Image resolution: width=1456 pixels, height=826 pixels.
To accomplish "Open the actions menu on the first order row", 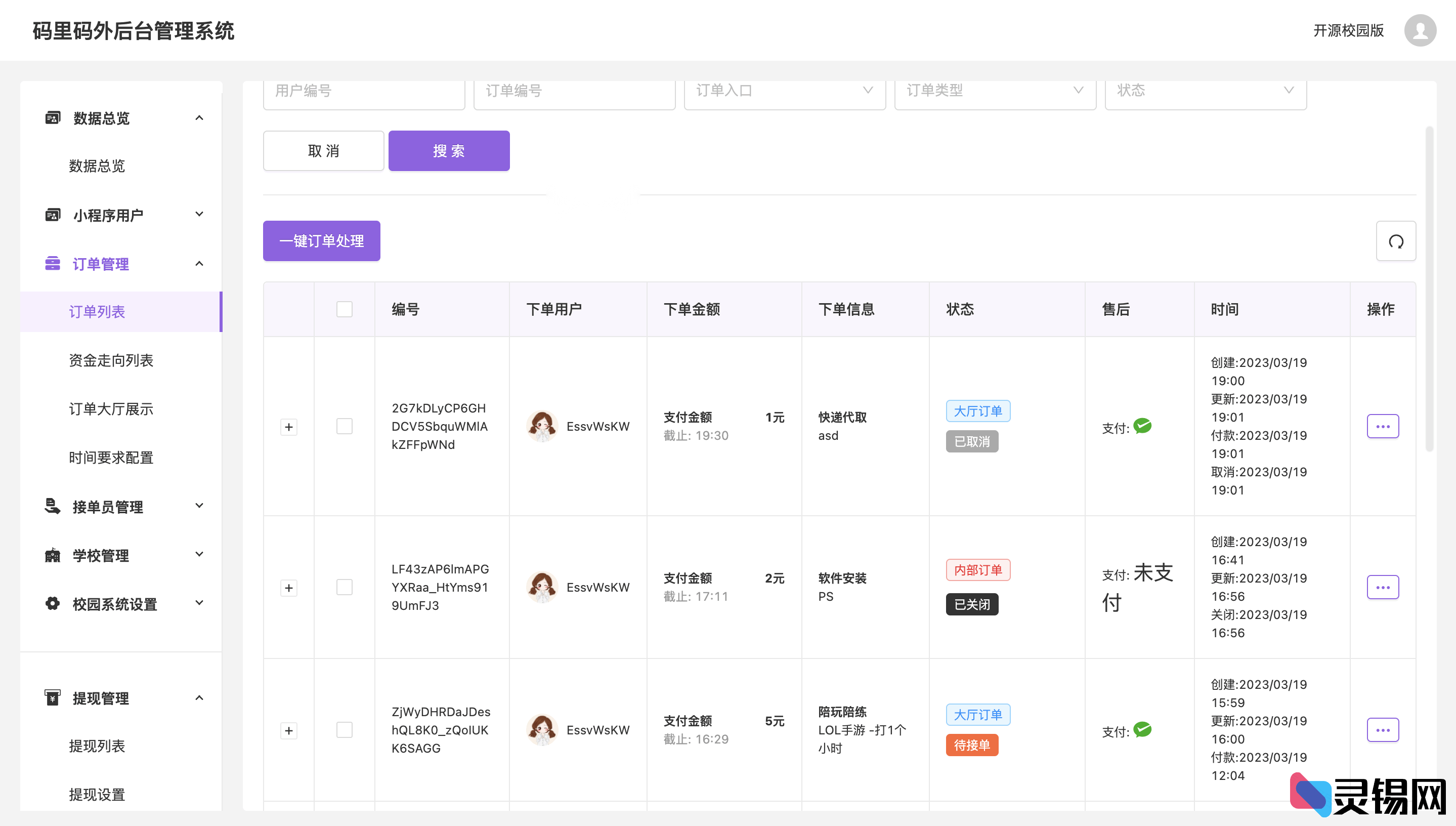I will [1383, 426].
